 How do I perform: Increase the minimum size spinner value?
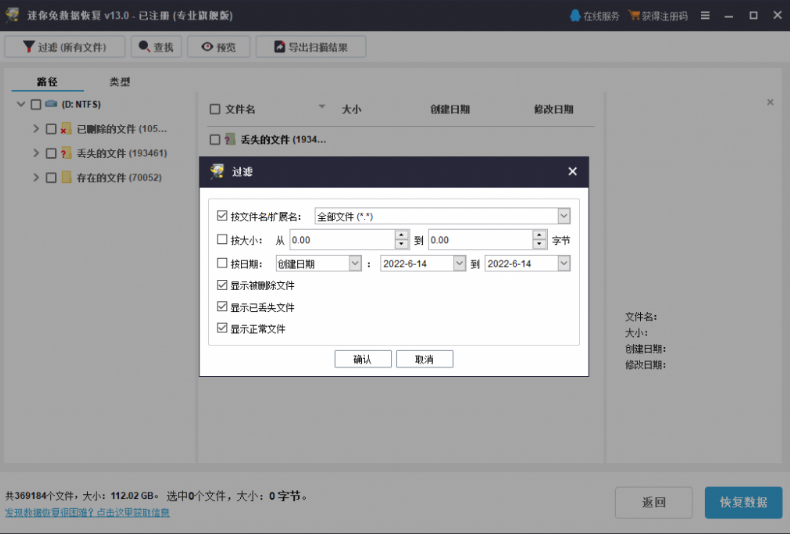402,235
